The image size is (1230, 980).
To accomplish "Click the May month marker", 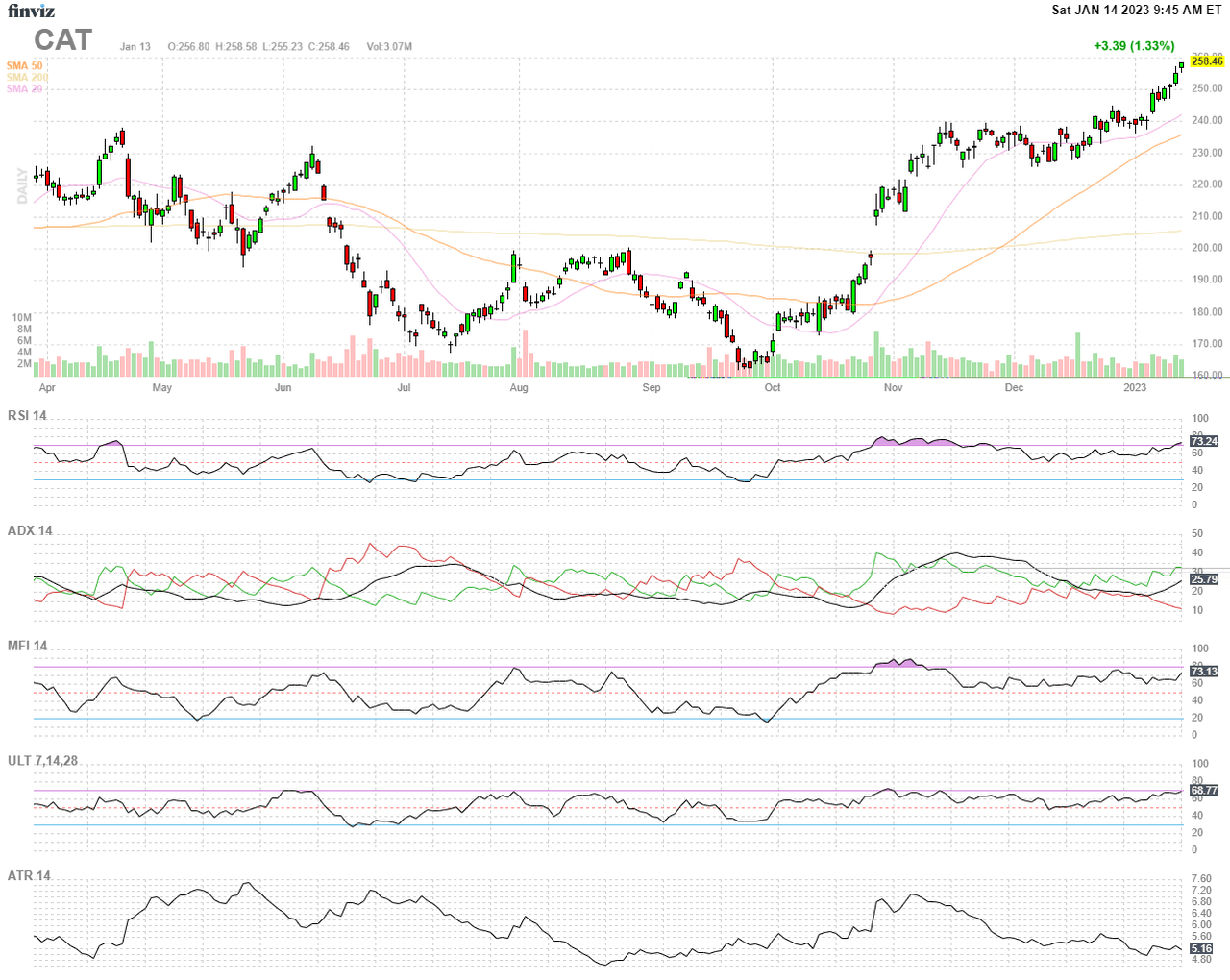I will coord(162,388).
